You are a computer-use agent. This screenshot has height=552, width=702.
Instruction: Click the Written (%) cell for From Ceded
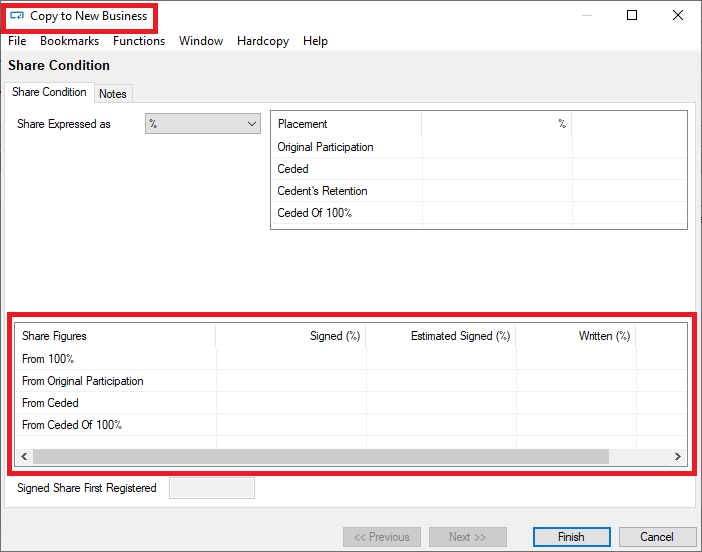[576, 403]
